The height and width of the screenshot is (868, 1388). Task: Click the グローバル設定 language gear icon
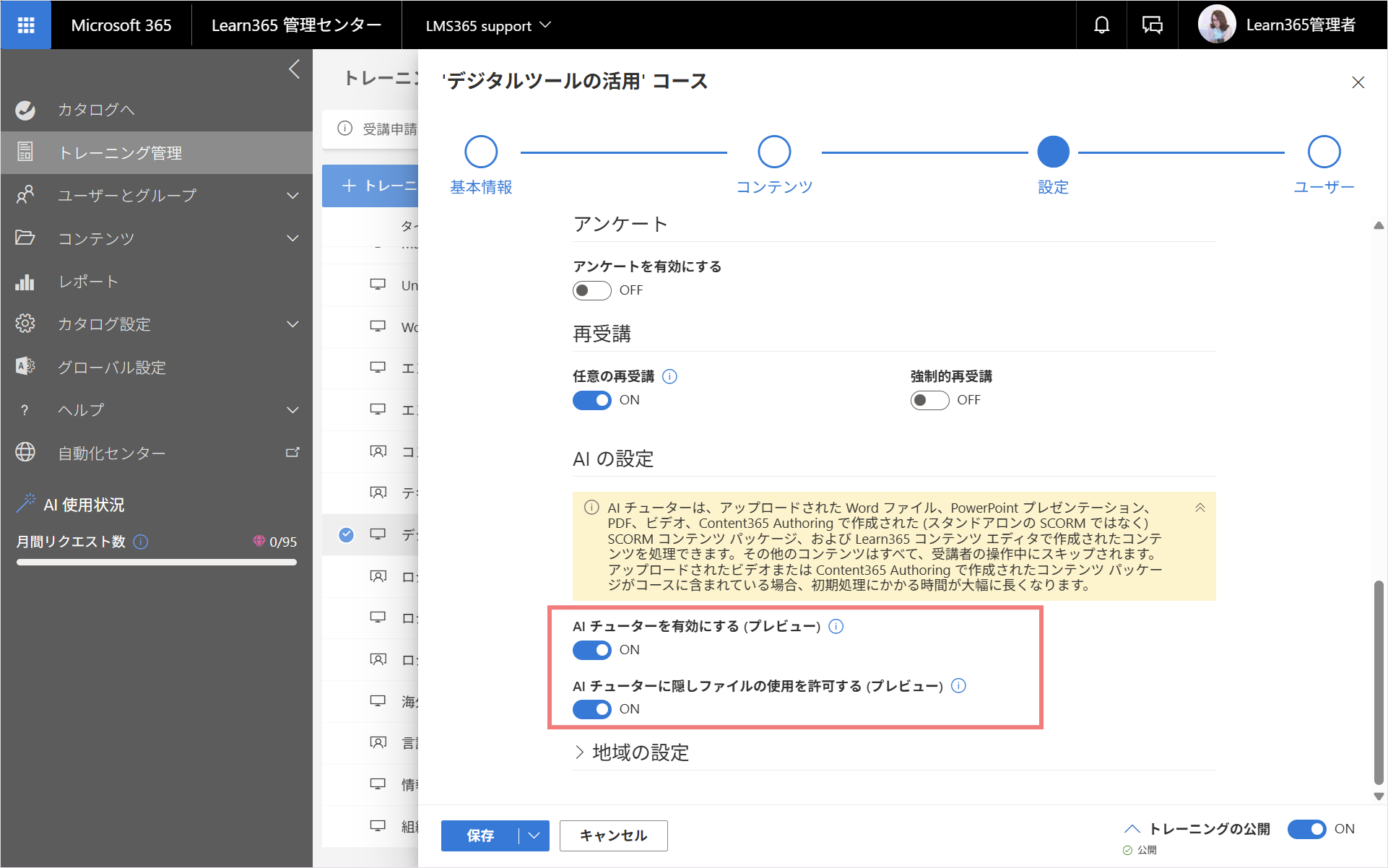25,366
